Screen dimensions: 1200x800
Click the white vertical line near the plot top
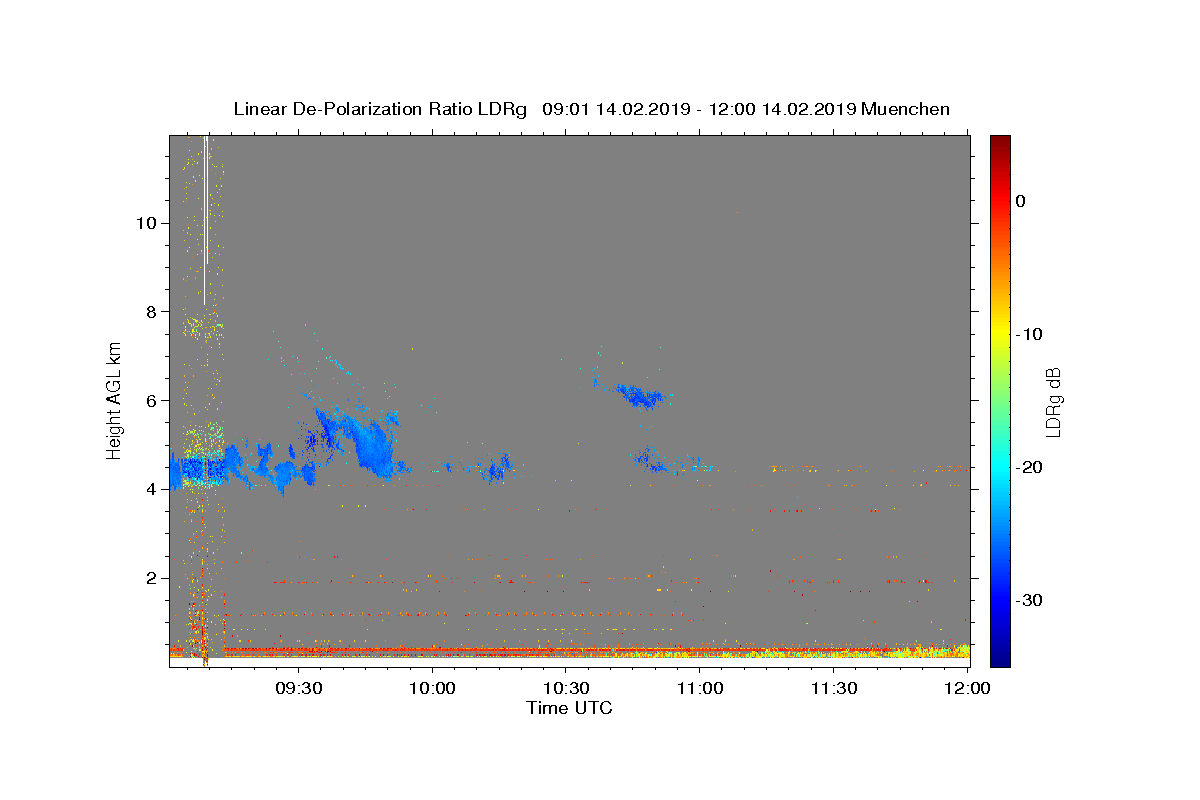[206, 220]
